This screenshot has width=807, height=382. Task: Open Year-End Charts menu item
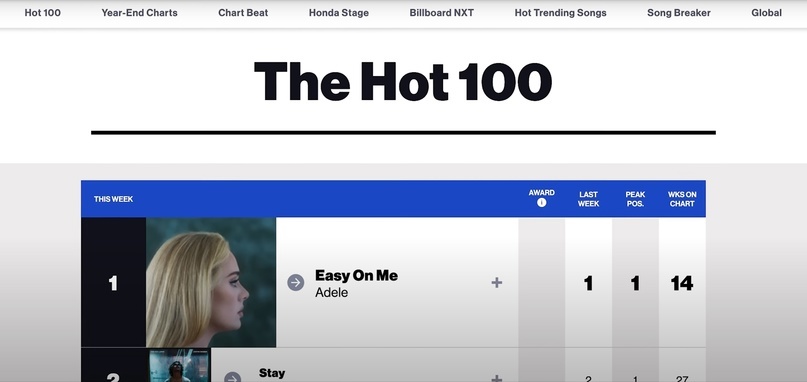139,13
